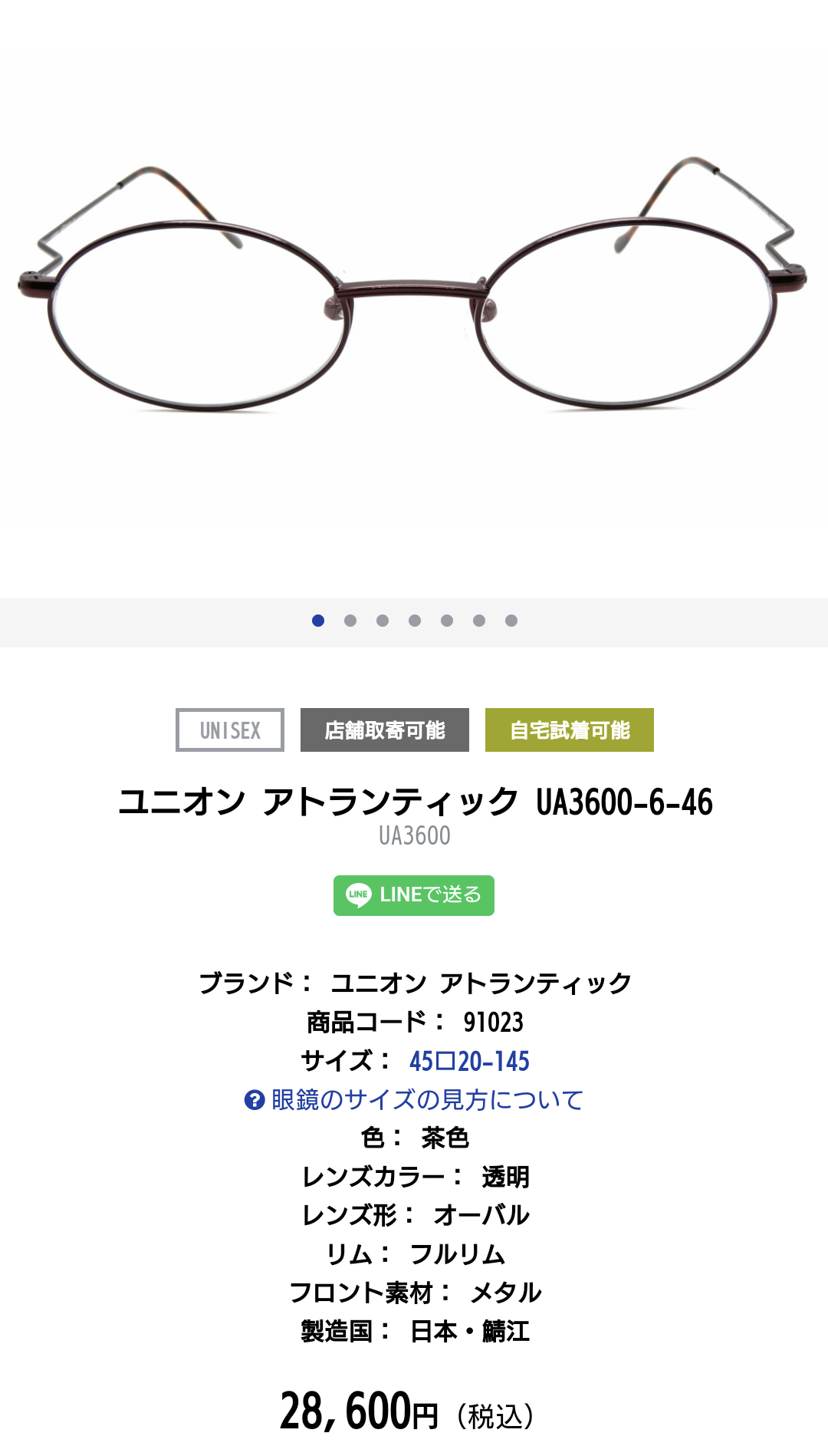The height and width of the screenshot is (1456, 828).
Task: Click the 自宅試着可能 badge
Action: (x=570, y=730)
